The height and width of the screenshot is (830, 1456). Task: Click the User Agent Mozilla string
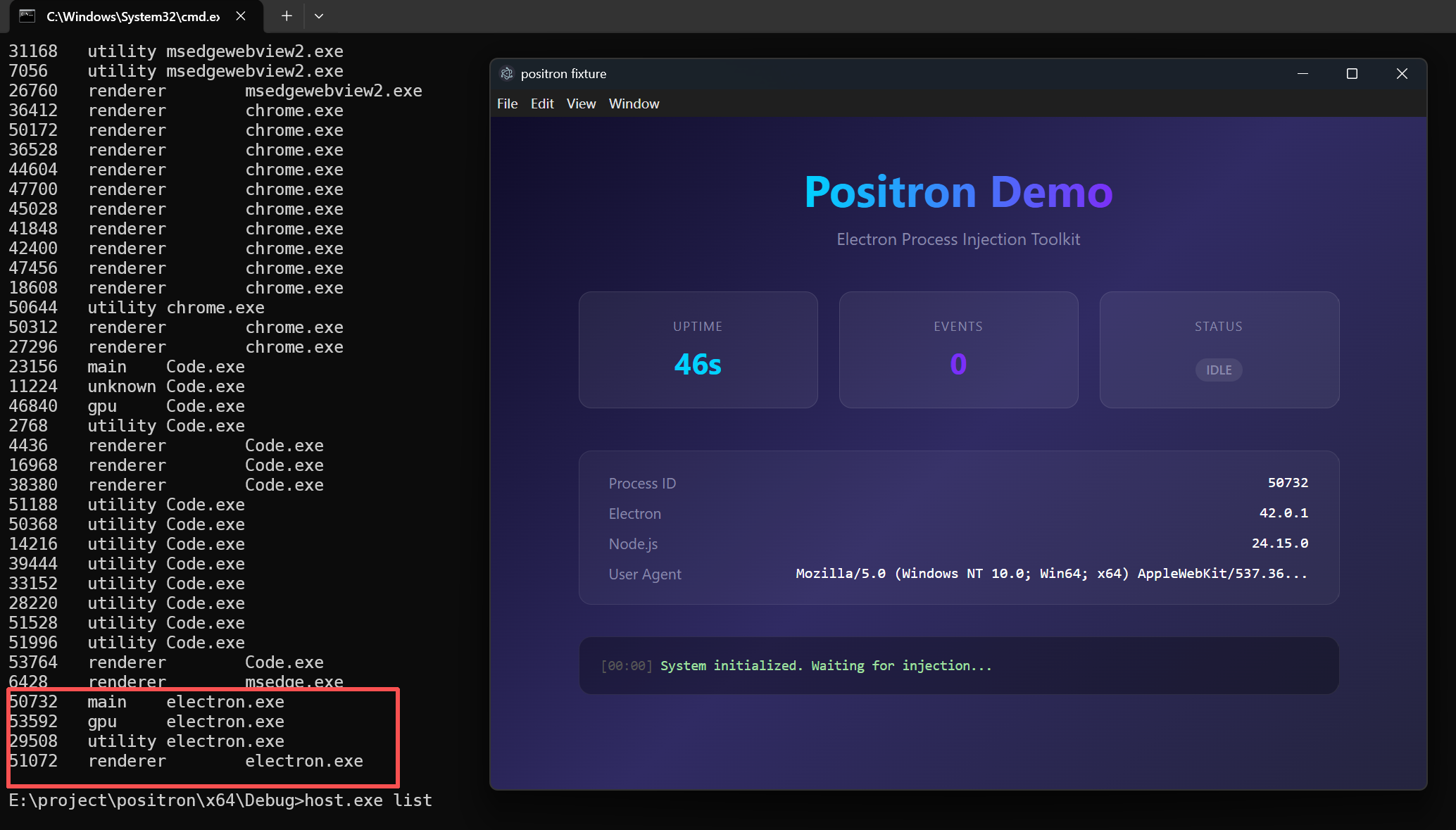pyautogui.click(x=1051, y=574)
